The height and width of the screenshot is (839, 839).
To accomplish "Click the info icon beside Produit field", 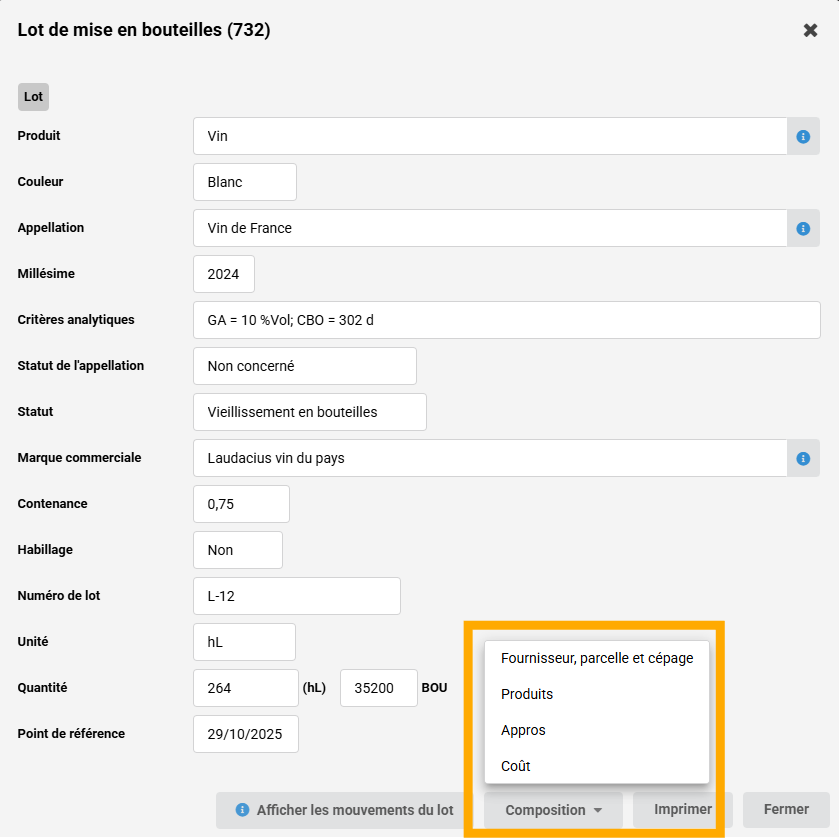I will tap(803, 136).
